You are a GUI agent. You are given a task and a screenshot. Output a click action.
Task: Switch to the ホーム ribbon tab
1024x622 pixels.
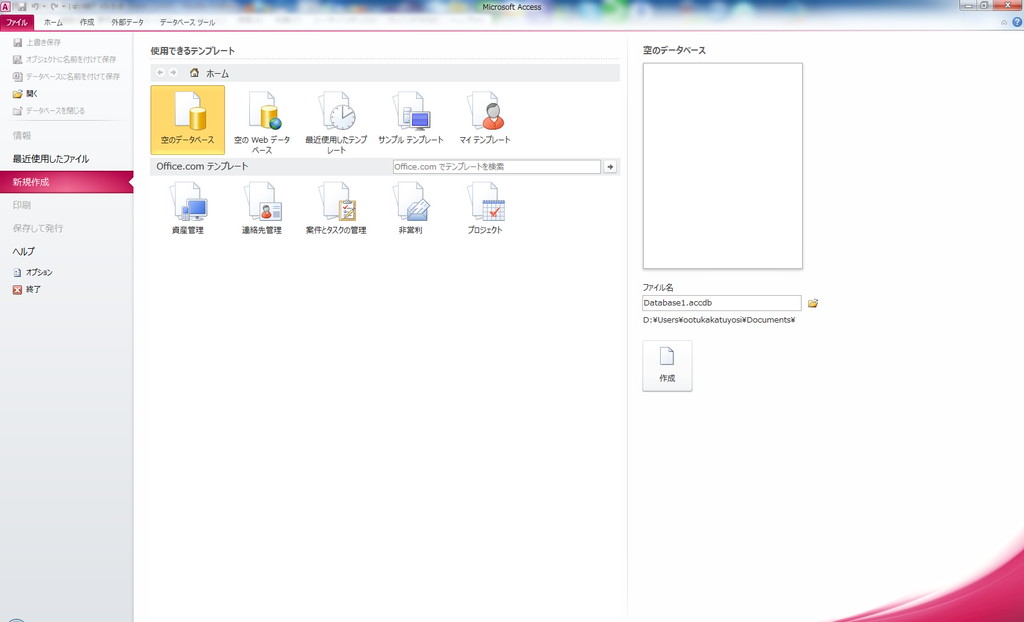click(x=54, y=22)
